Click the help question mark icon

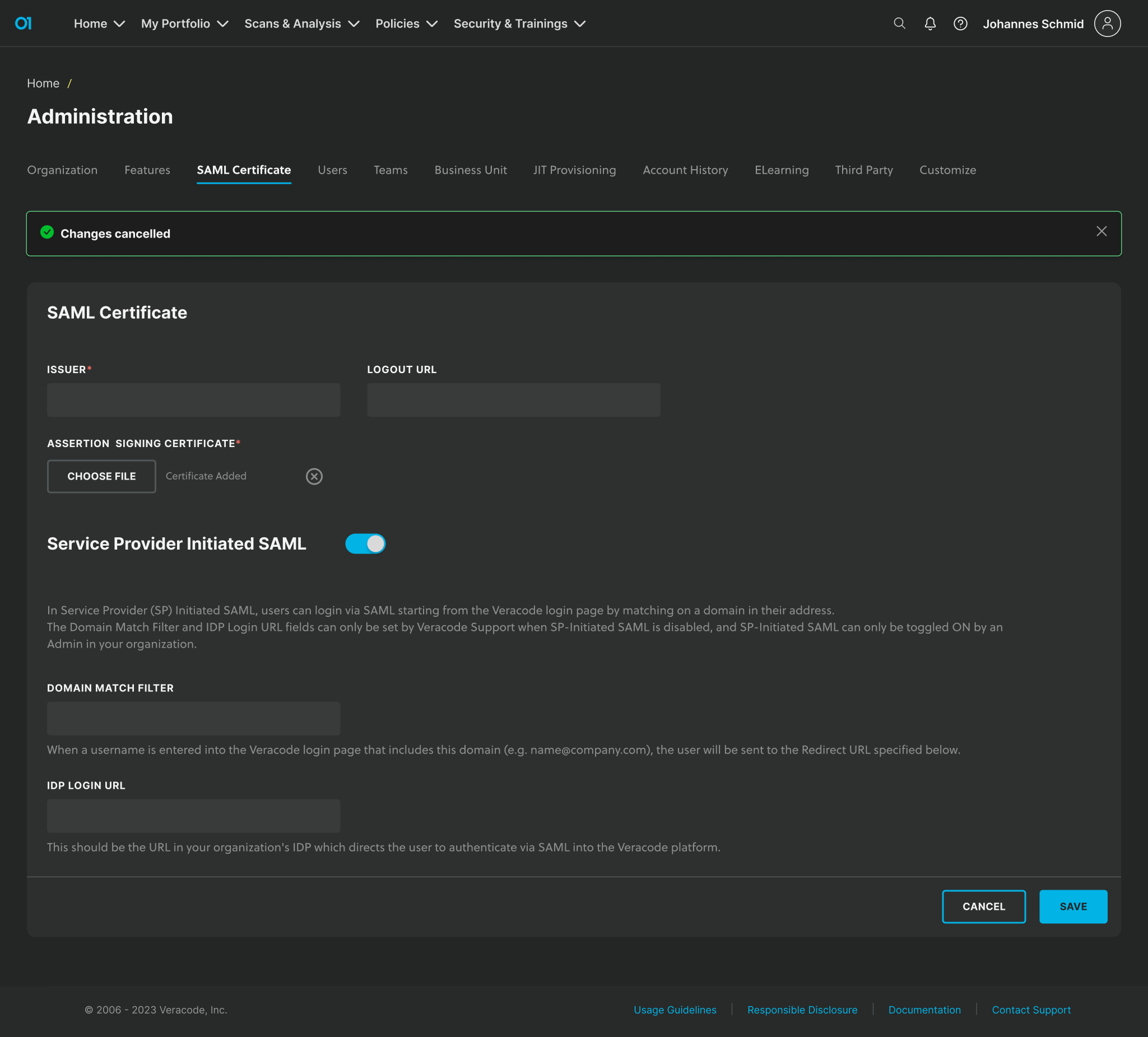[x=960, y=24]
